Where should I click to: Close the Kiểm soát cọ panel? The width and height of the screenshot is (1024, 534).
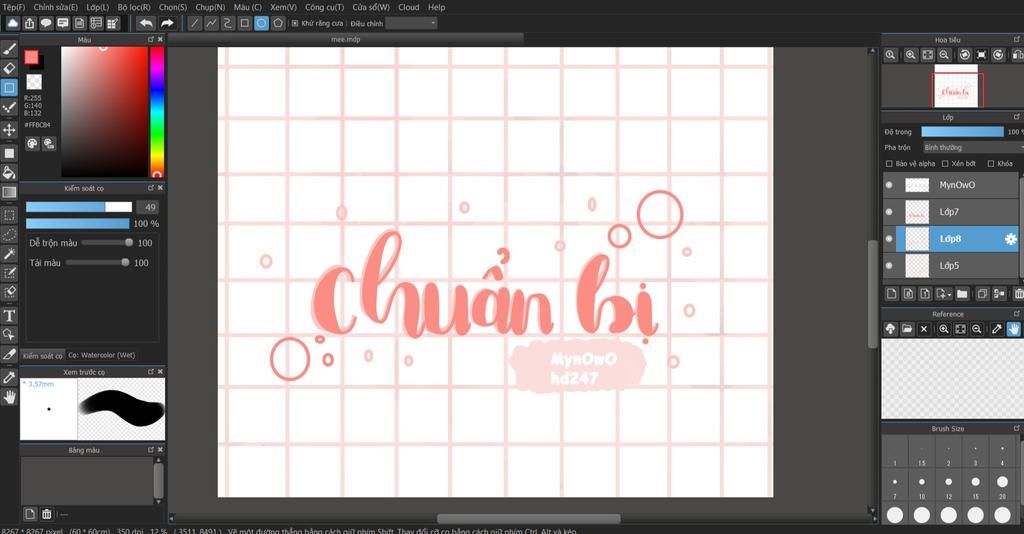pyautogui.click(x=160, y=188)
